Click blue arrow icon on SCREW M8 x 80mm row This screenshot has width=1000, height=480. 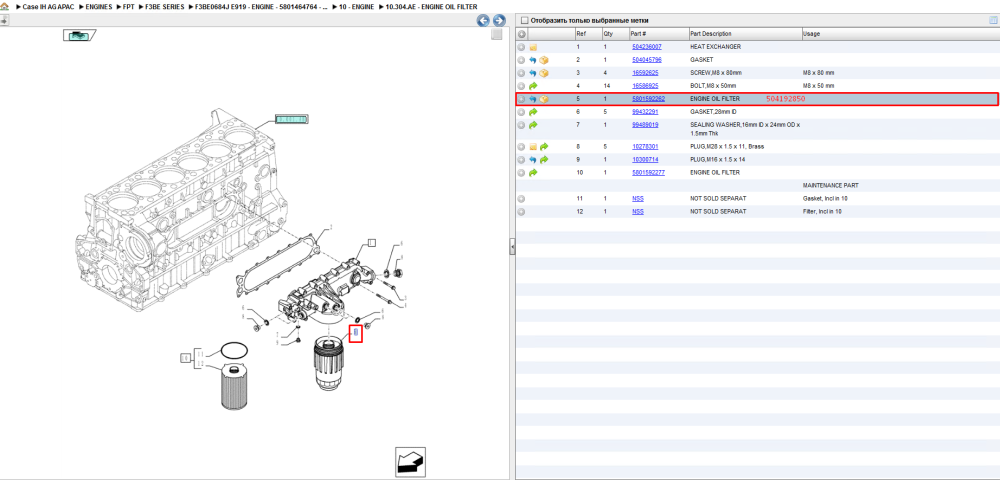click(x=533, y=73)
